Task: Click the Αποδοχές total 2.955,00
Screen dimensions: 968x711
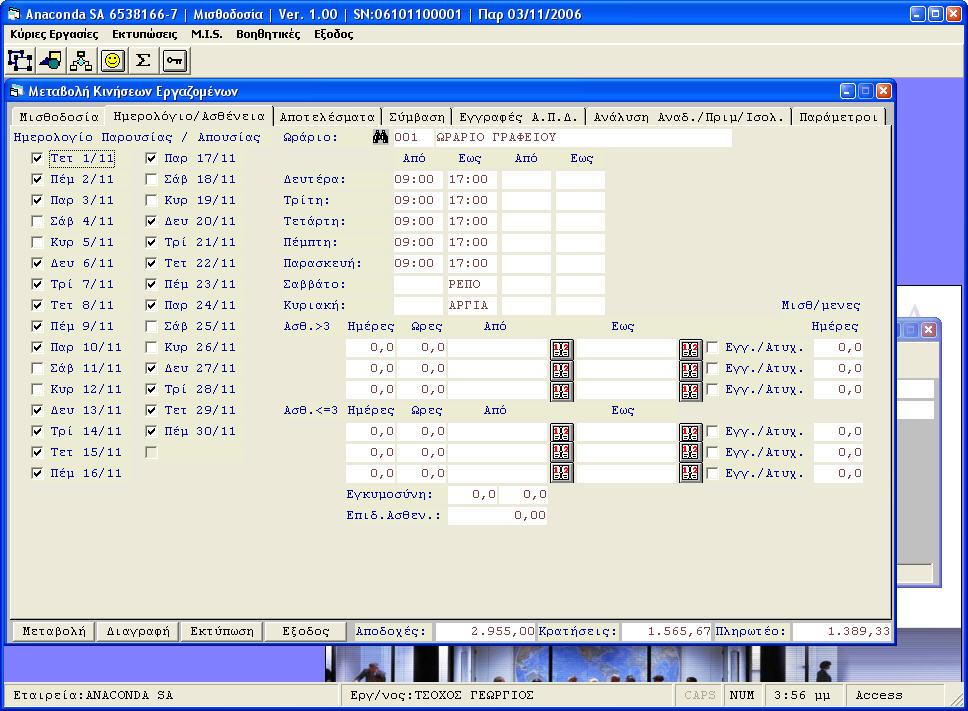Action: 485,631
